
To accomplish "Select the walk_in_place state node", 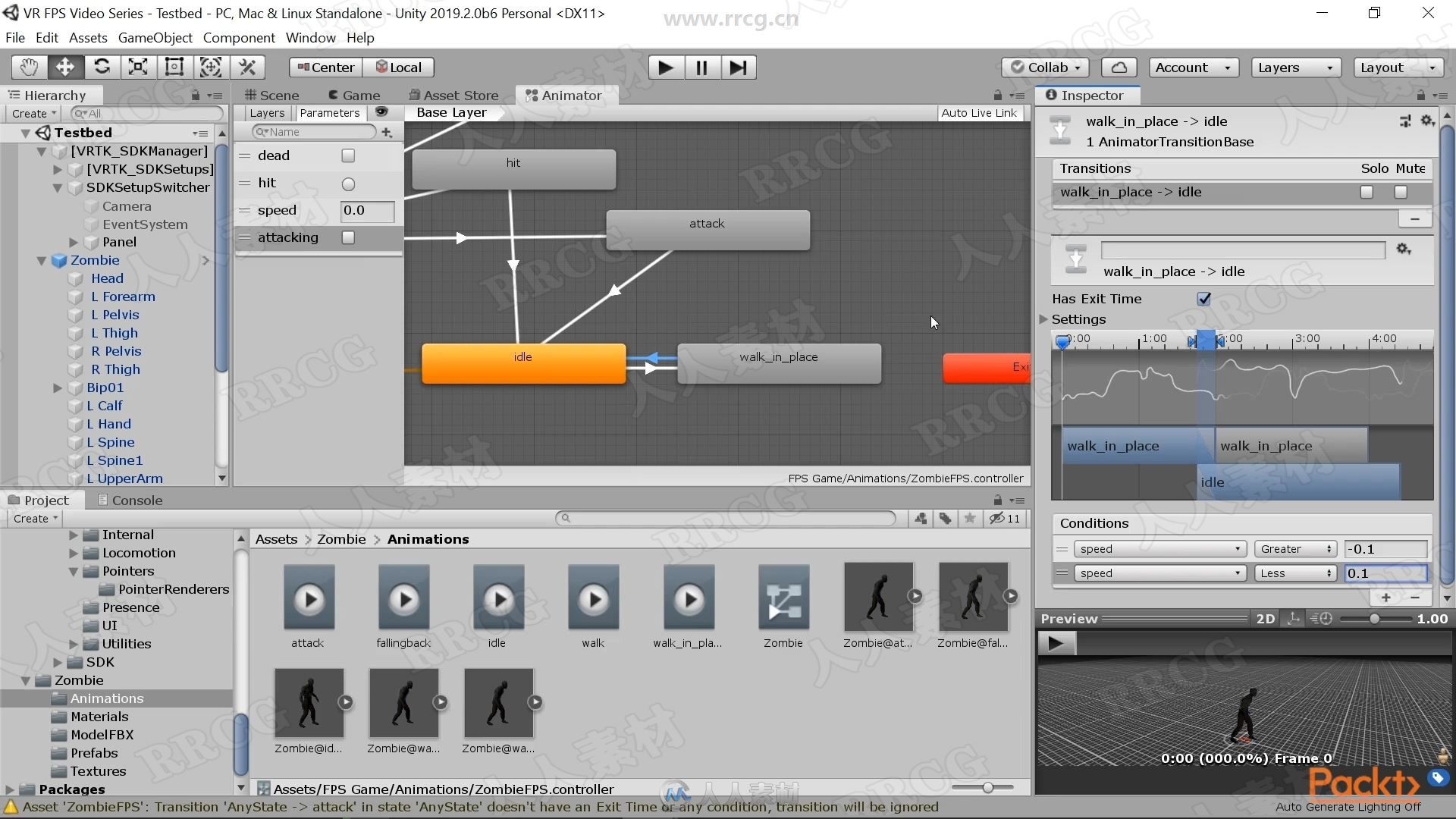I will [779, 363].
